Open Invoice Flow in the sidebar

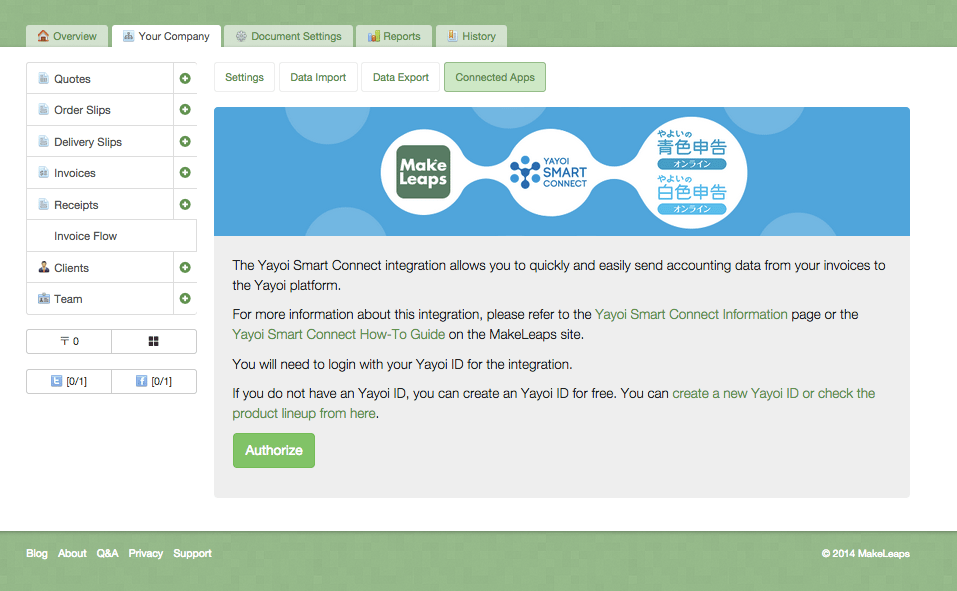(112, 236)
